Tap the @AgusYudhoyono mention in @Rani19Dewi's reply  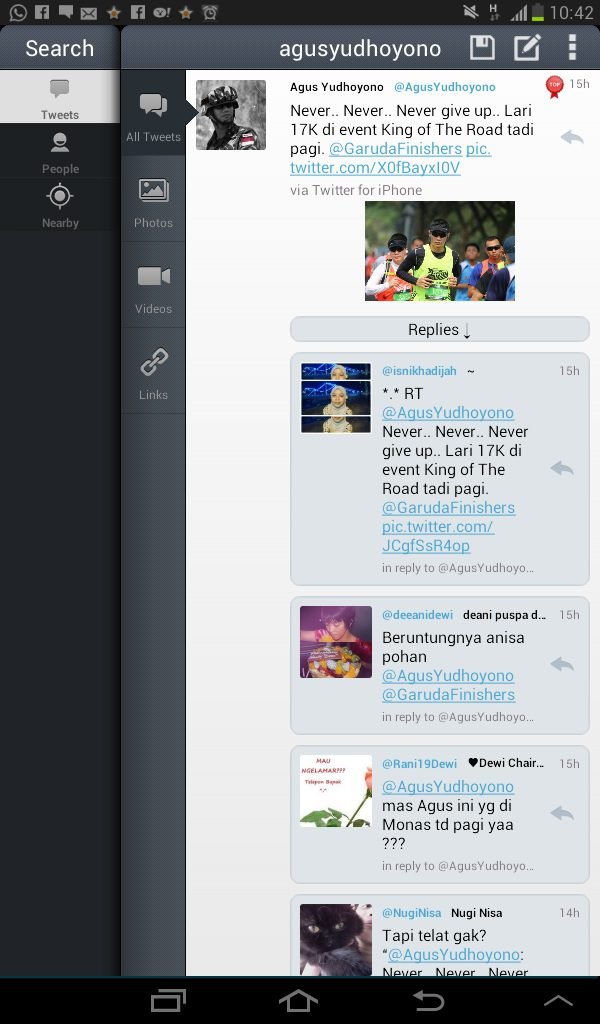[447, 787]
